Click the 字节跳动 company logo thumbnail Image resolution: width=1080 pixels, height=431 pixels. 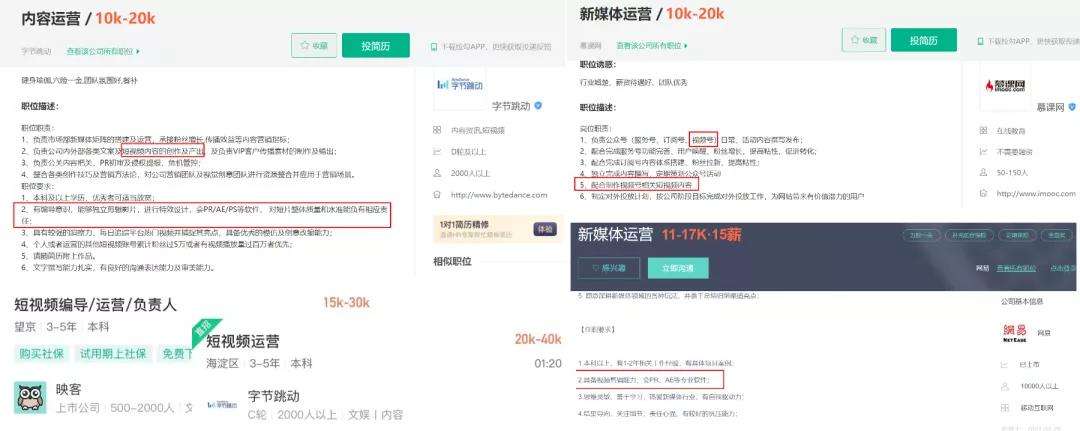click(x=460, y=85)
